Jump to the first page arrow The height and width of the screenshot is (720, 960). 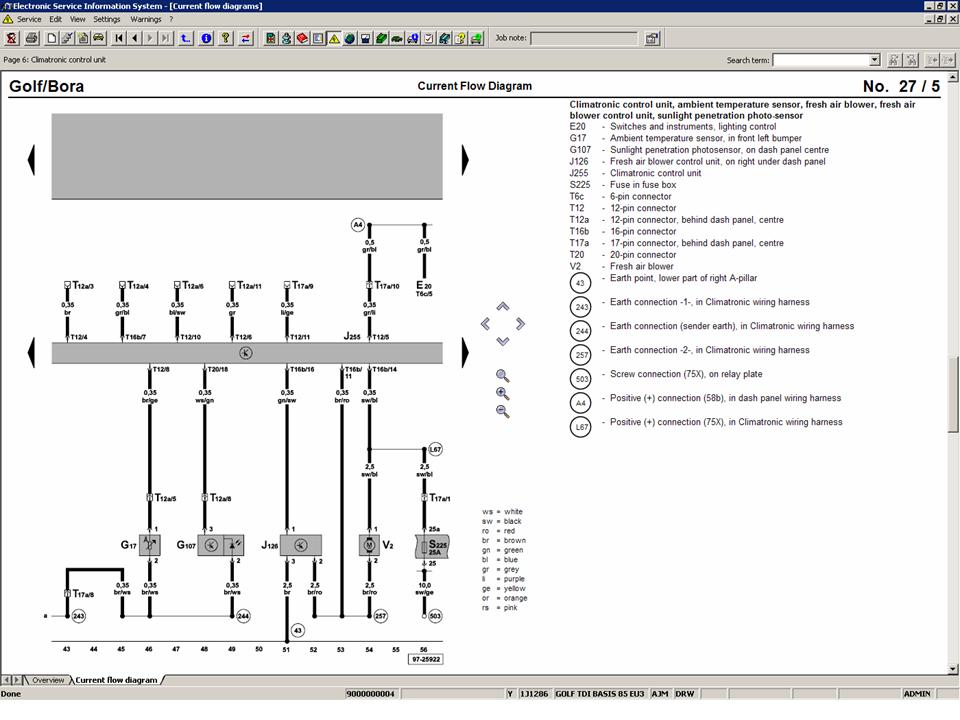point(119,38)
